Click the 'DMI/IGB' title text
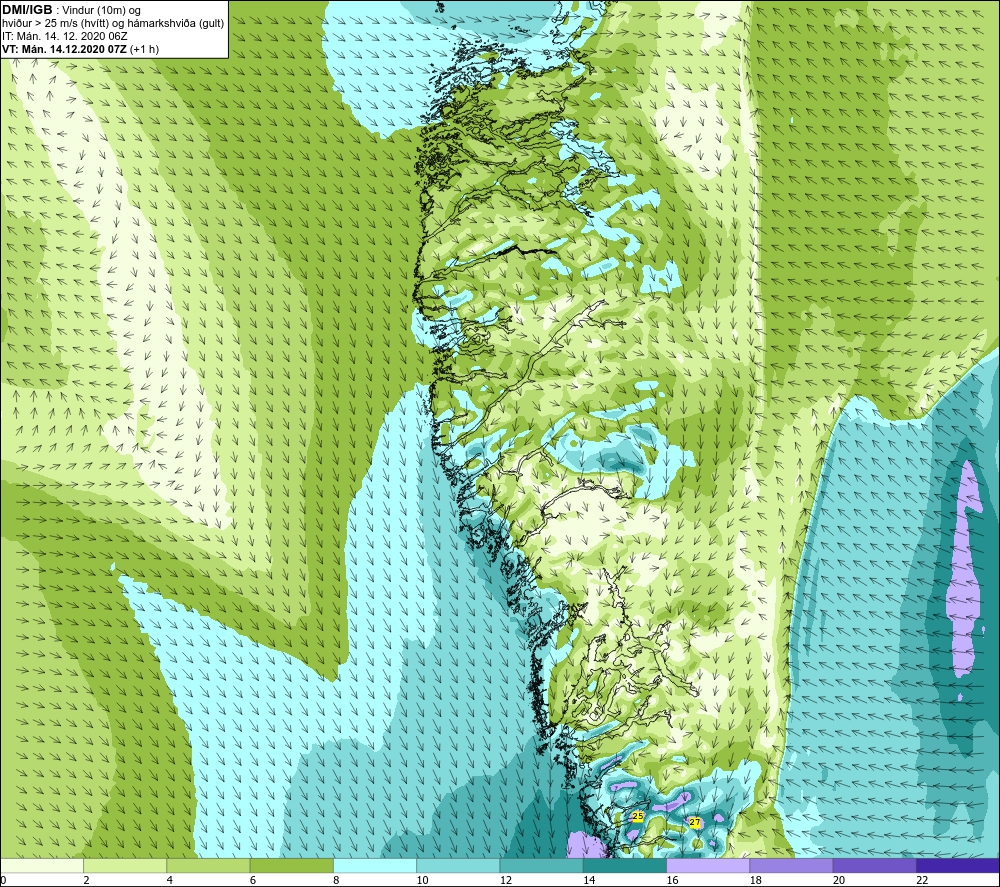Image resolution: width=1000 pixels, height=887 pixels. (27, 10)
